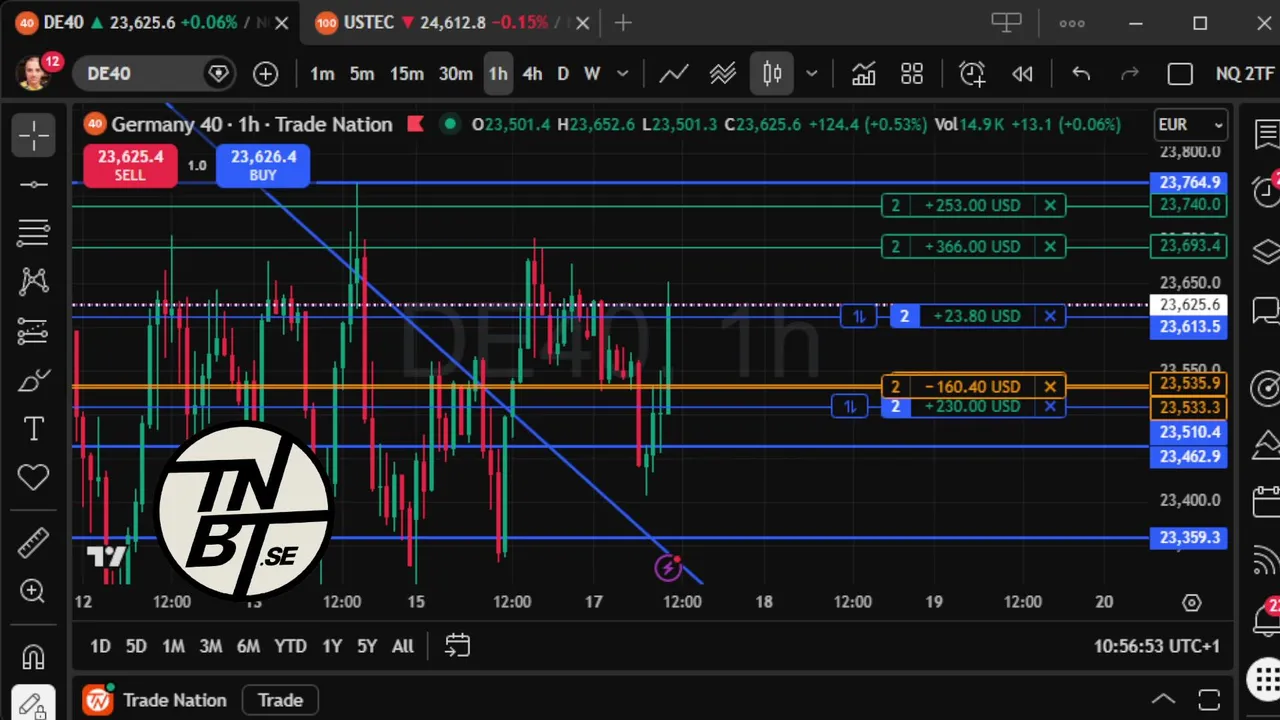Viewport: 1280px width, 720px height.
Task: Set date range to 1D
Action: [100, 646]
